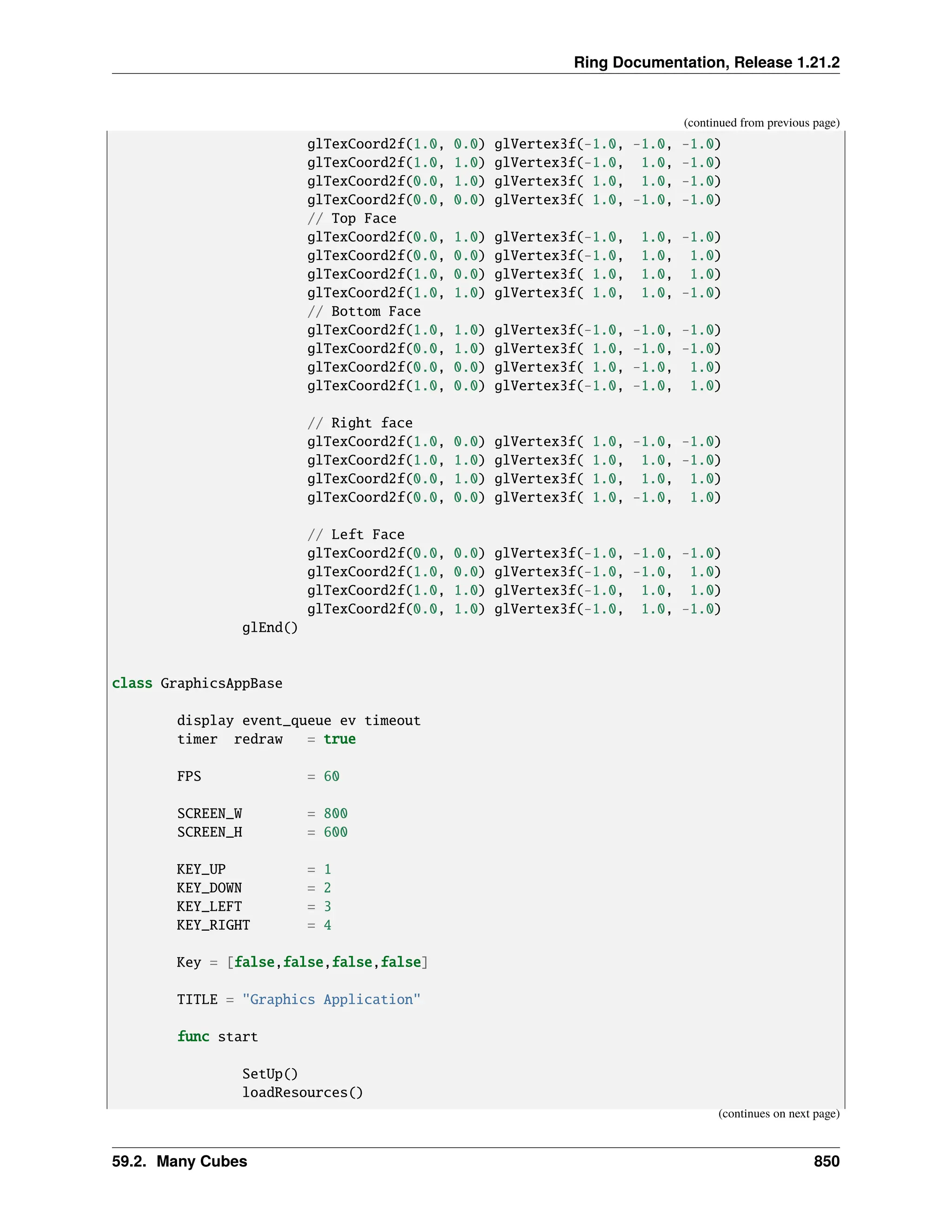Click the GraphicsAppBase class name
This screenshot has width=952, height=1232.
pos(221,683)
